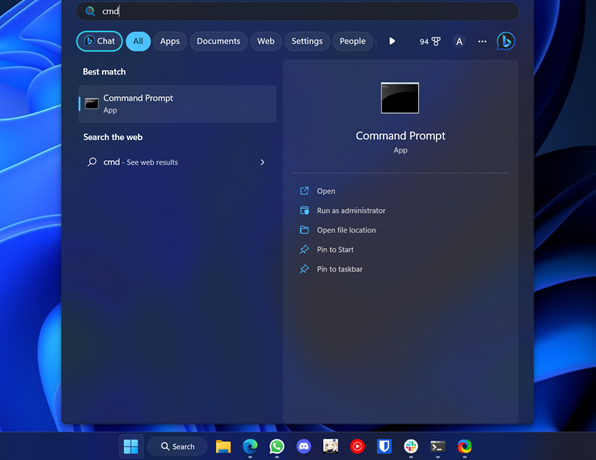Open the three-dot options menu
The width and height of the screenshot is (596, 460).
pos(482,41)
